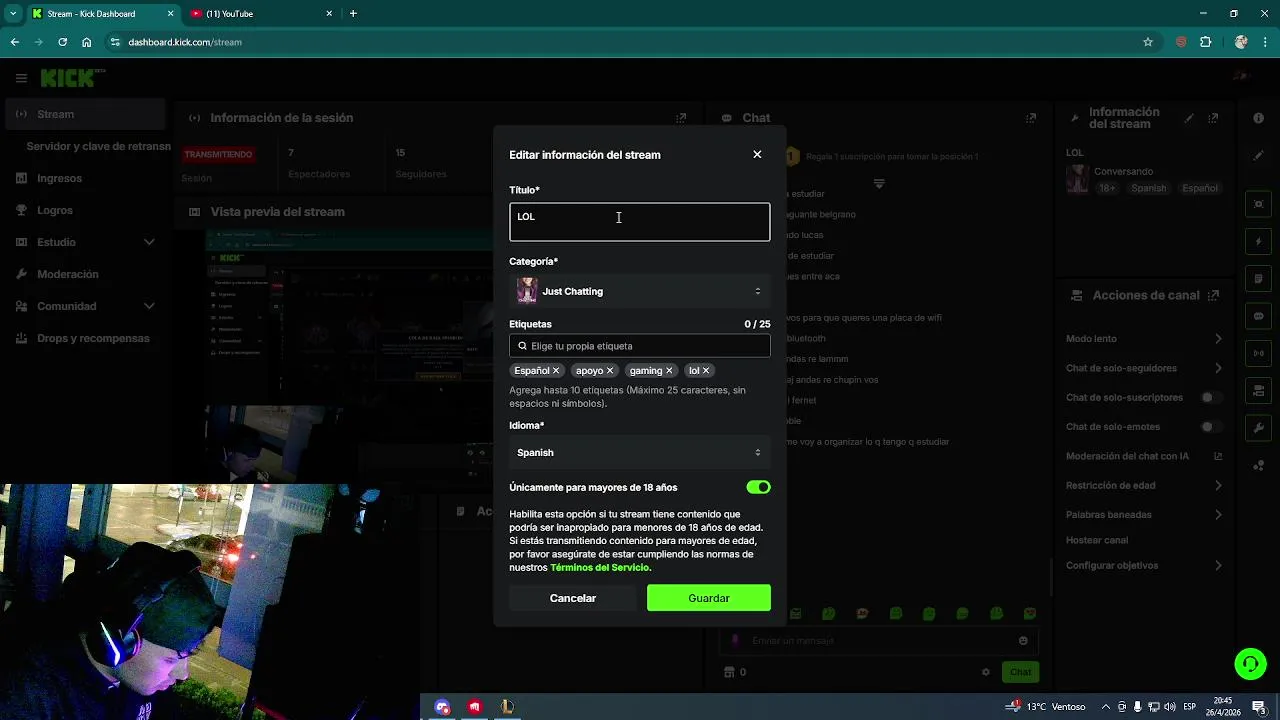This screenshot has width=1280, height=720.
Task: Click the Guardar button
Action: point(709,598)
